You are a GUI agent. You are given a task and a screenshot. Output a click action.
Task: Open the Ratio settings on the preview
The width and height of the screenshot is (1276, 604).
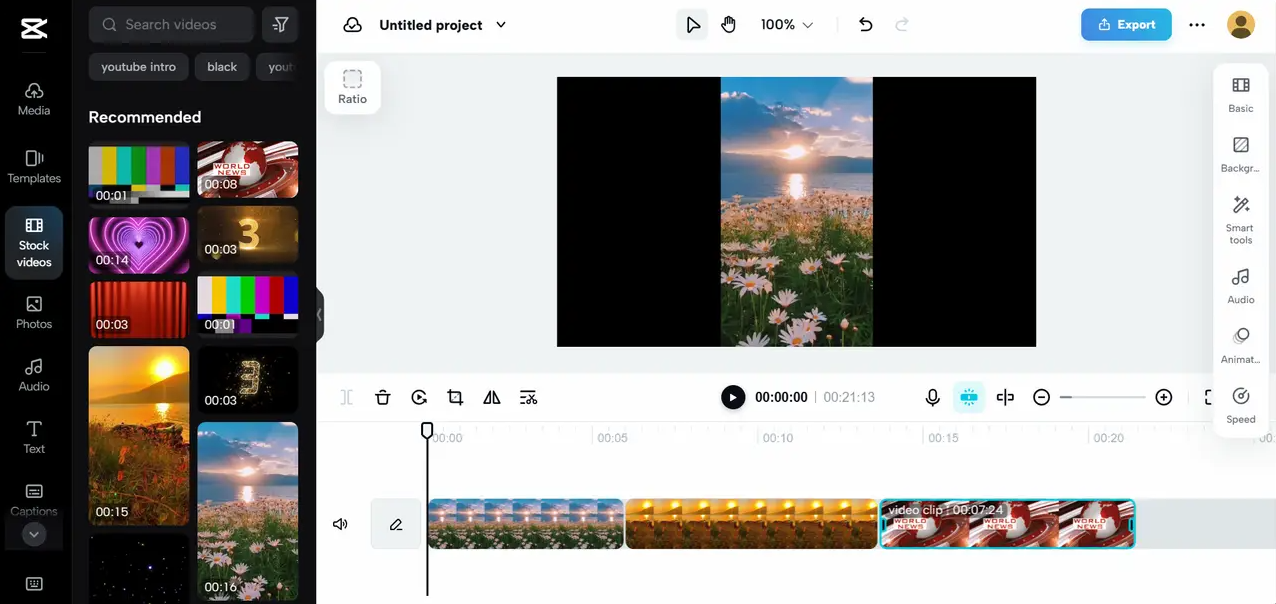tap(352, 86)
